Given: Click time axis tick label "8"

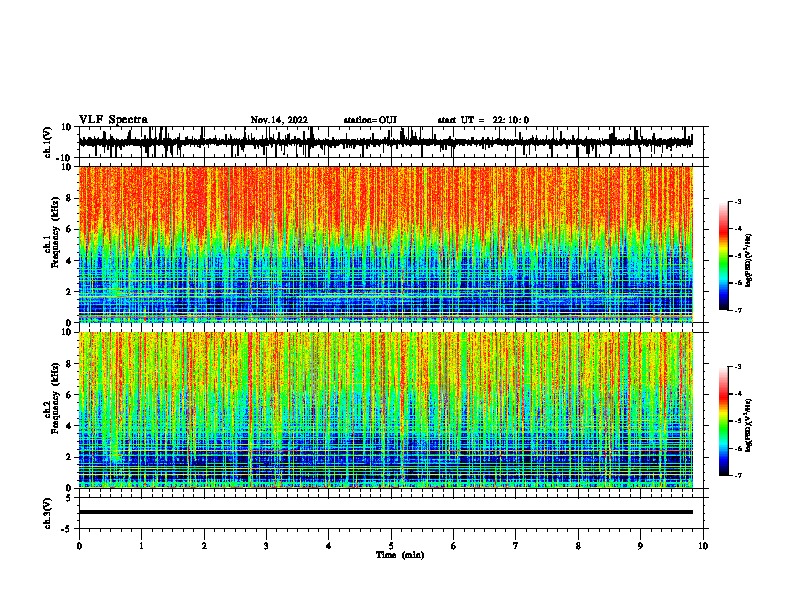Looking at the screenshot, I should (x=578, y=546).
